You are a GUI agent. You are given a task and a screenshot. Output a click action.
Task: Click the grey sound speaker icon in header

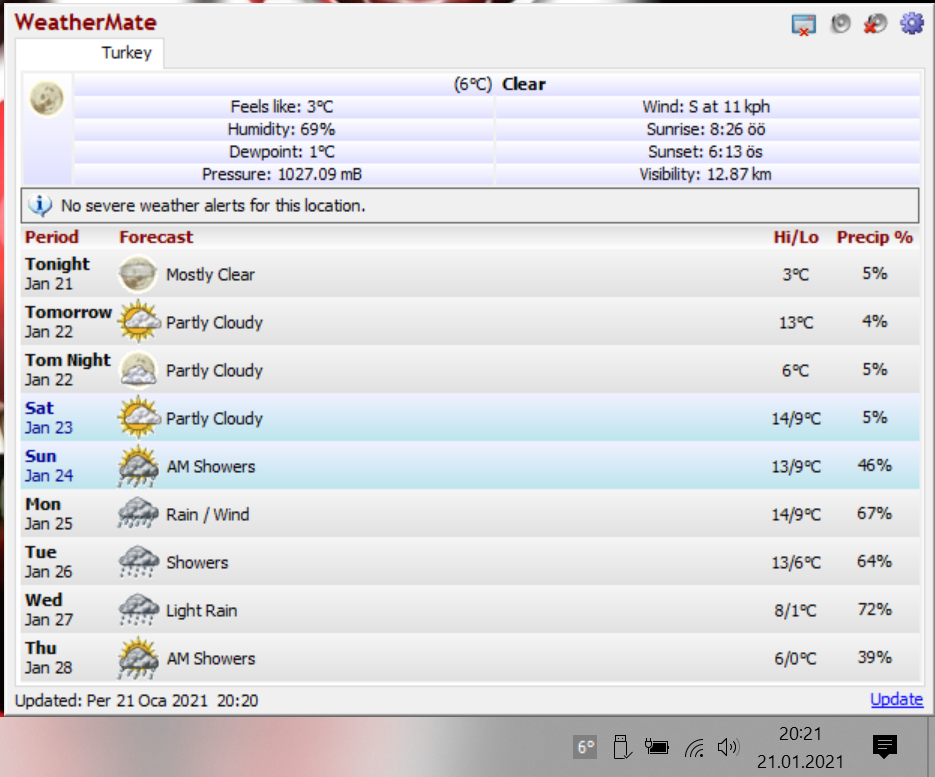click(x=840, y=24)
